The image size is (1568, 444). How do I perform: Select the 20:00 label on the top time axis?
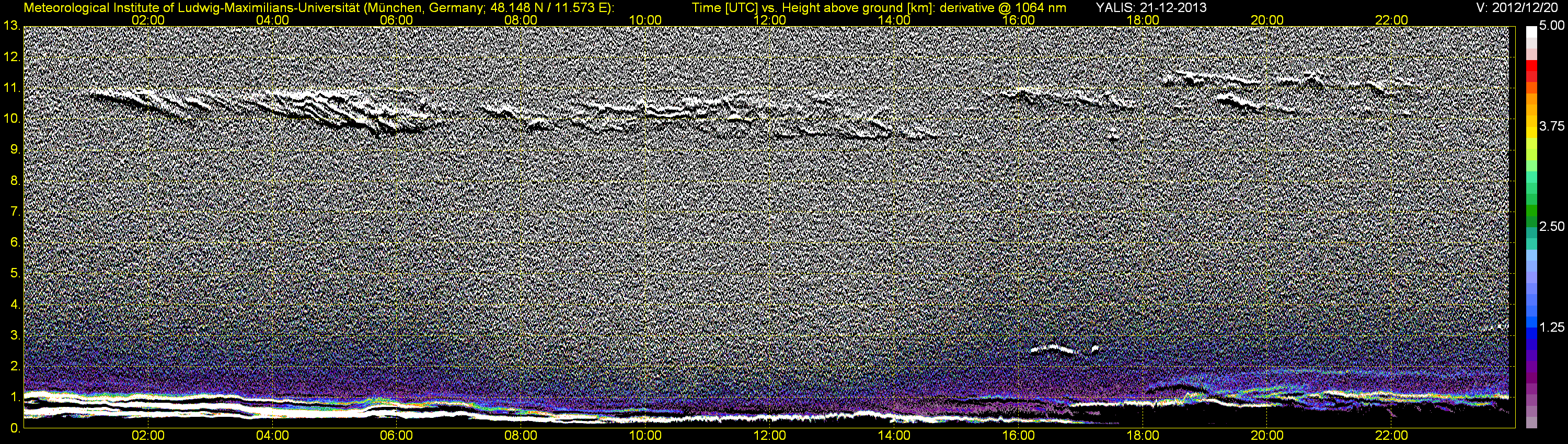[1267, 20]
